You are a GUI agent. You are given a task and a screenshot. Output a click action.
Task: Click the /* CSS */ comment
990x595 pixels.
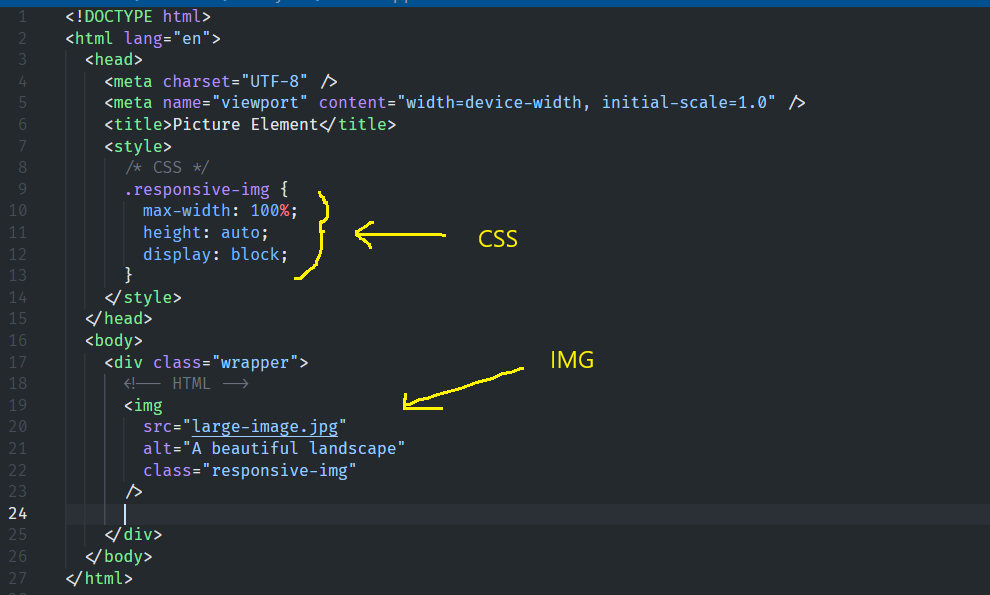(x=166, y=167)
